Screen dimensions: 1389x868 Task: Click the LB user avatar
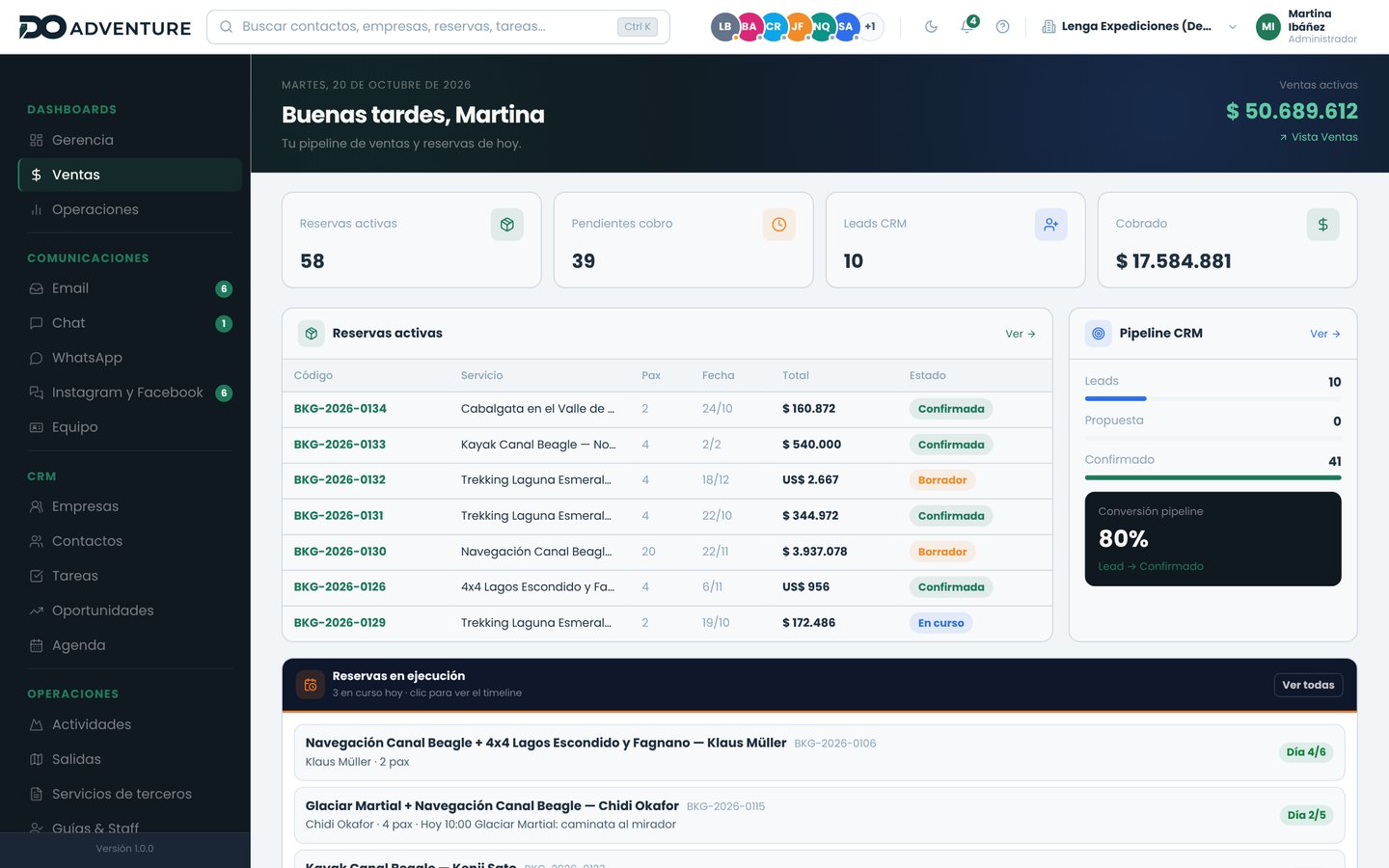pyautogui.click(x=724, y=27)
